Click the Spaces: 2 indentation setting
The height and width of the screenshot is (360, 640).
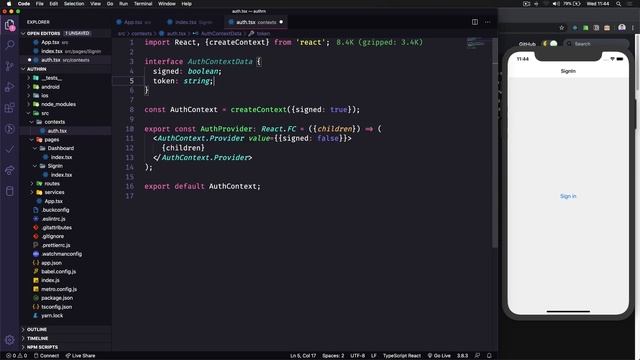[x=333, y=356]
